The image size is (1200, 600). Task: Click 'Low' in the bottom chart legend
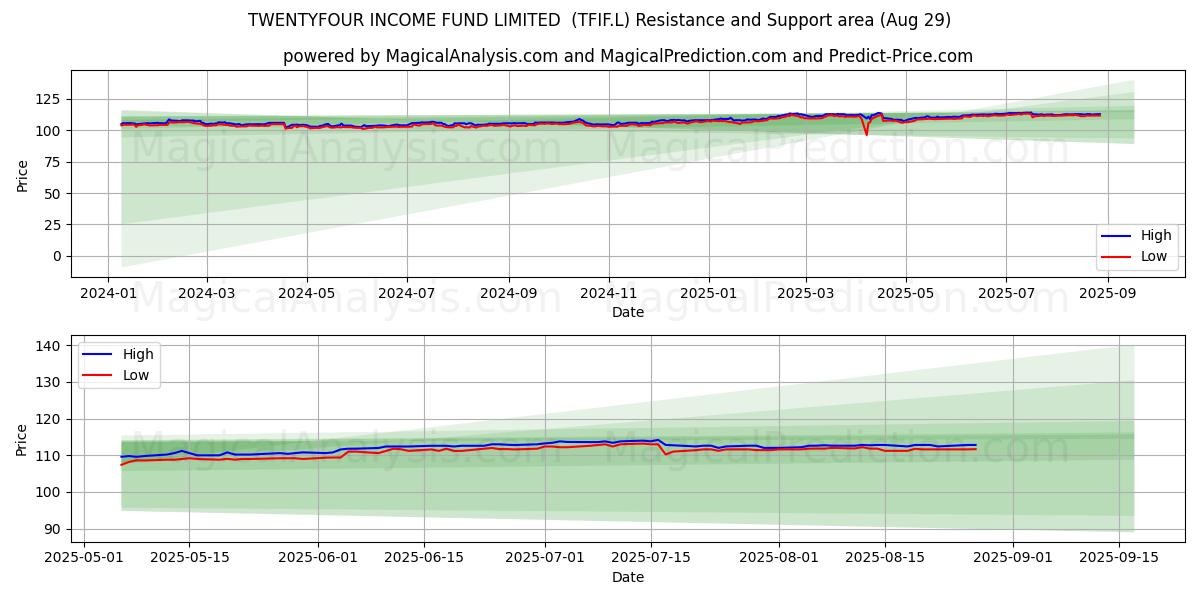pos(136,375)
